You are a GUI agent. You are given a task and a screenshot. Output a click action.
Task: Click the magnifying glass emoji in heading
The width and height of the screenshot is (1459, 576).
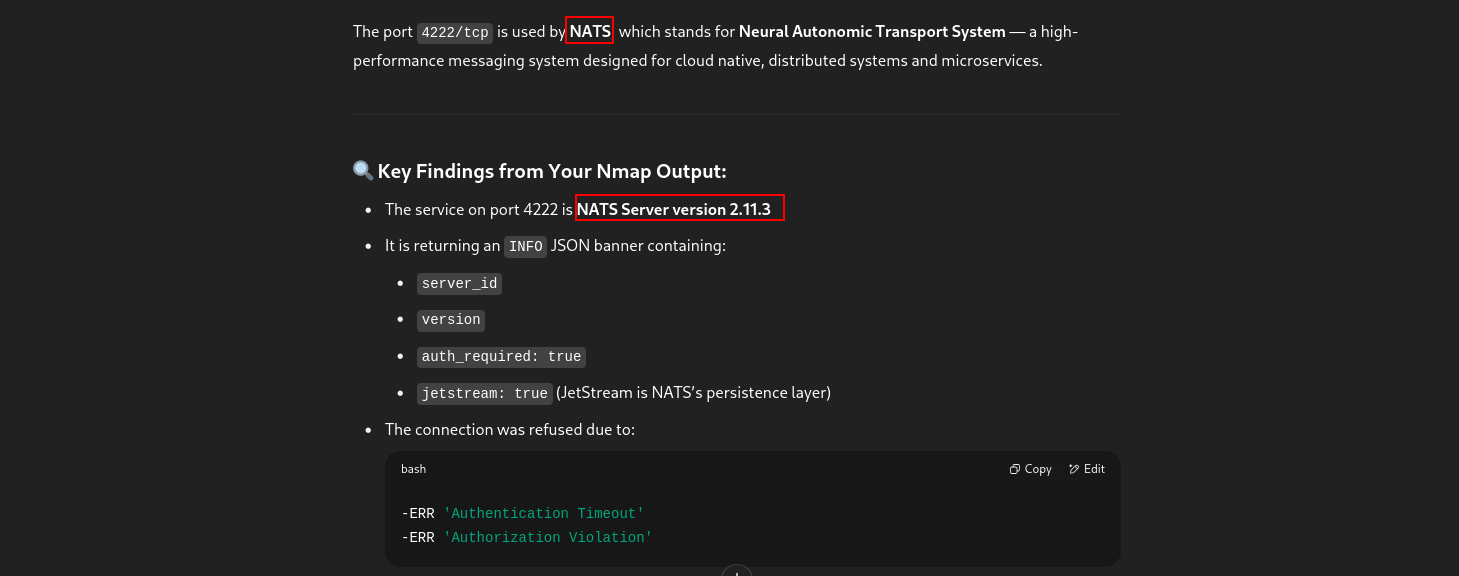[x=363, y=171]
